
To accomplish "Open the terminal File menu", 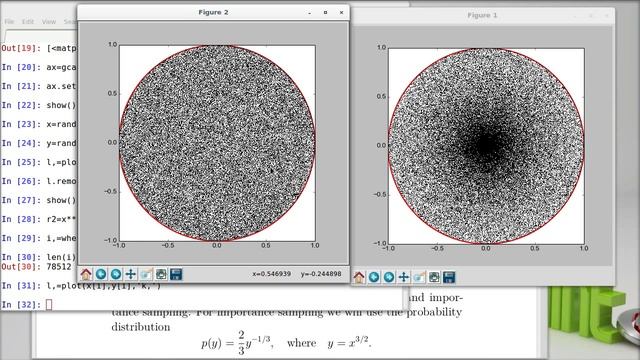I will tap(9, 22).
